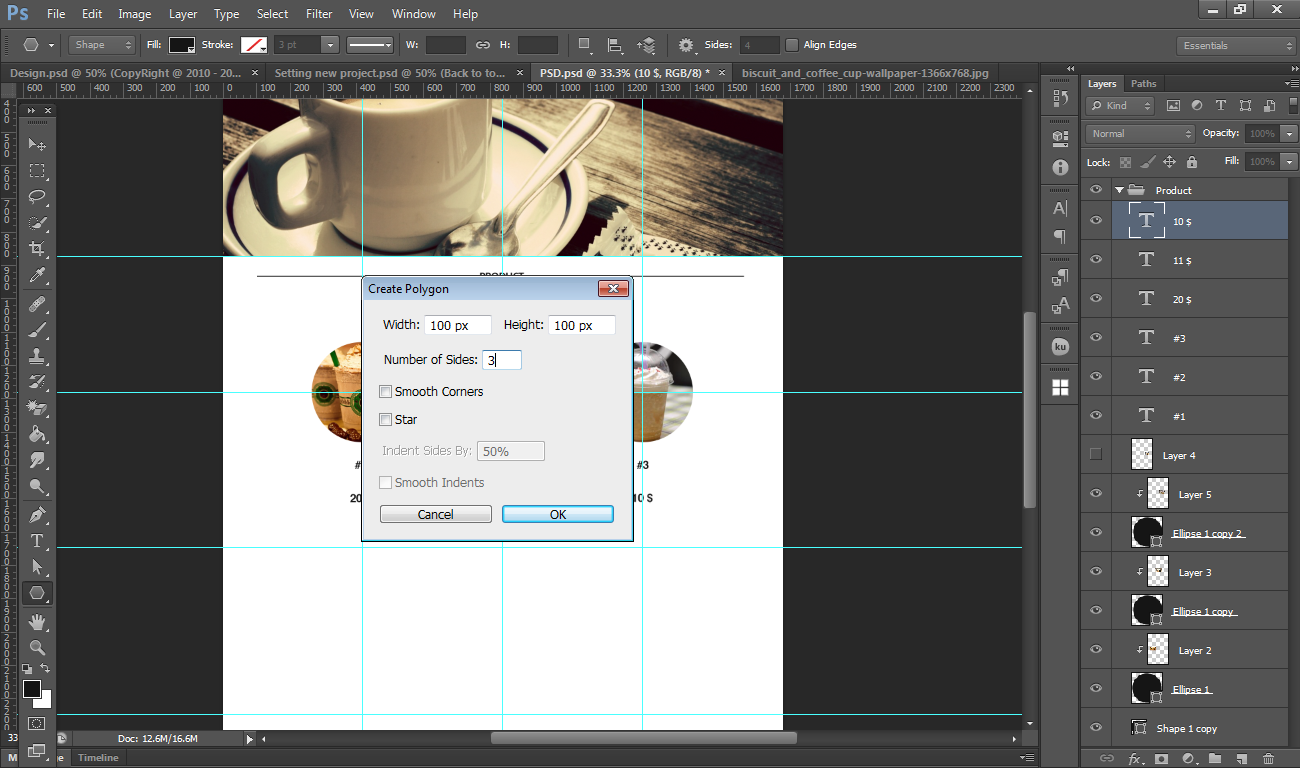Show the hidden Layer 4
The height and width of the screenshot is (768, 1300).
click(1096, 454)
